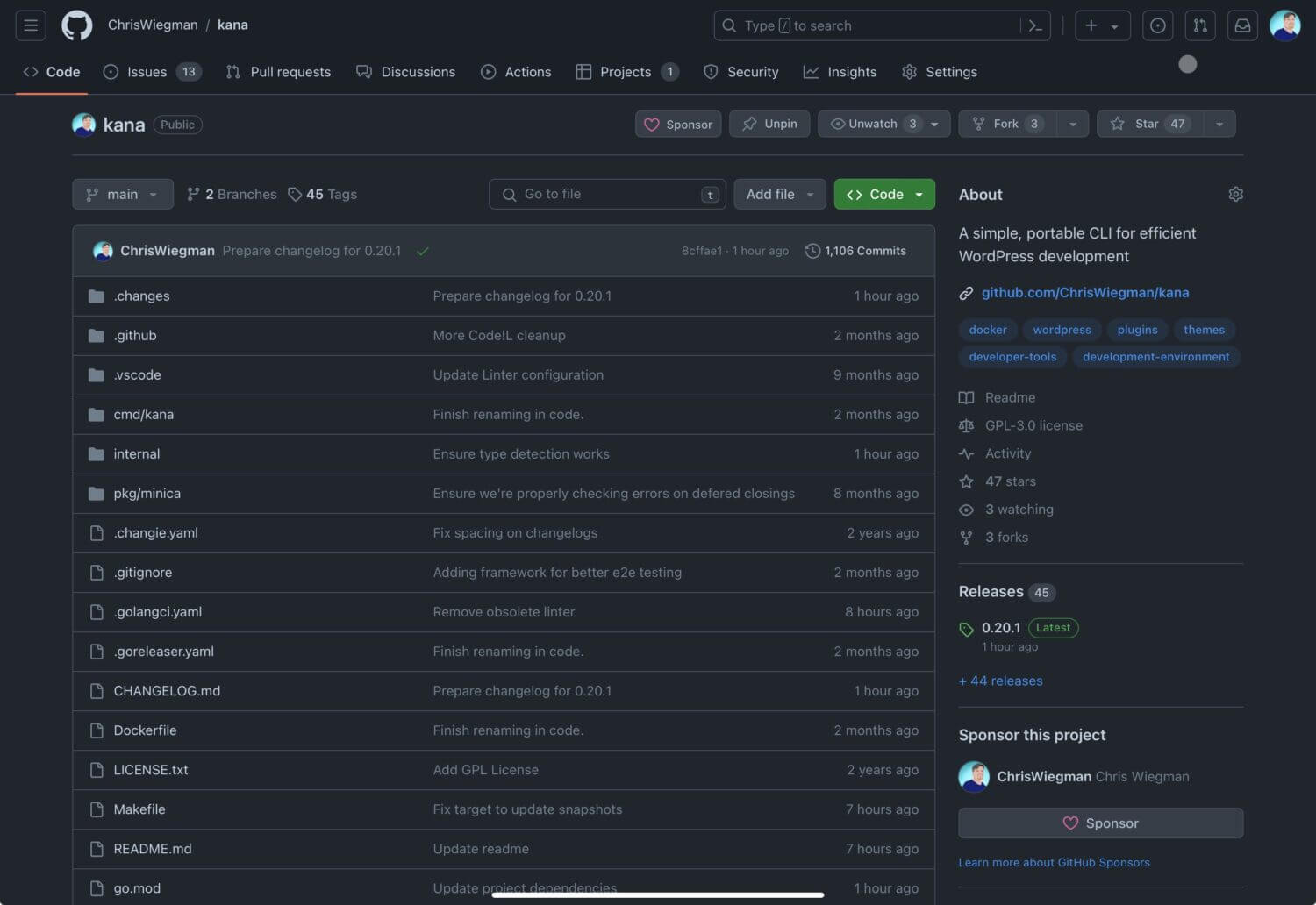This screenshot has width=1316, height=905.
Task: Open the .changes folder
Action: pyautogui.click(x=141, y=296)
